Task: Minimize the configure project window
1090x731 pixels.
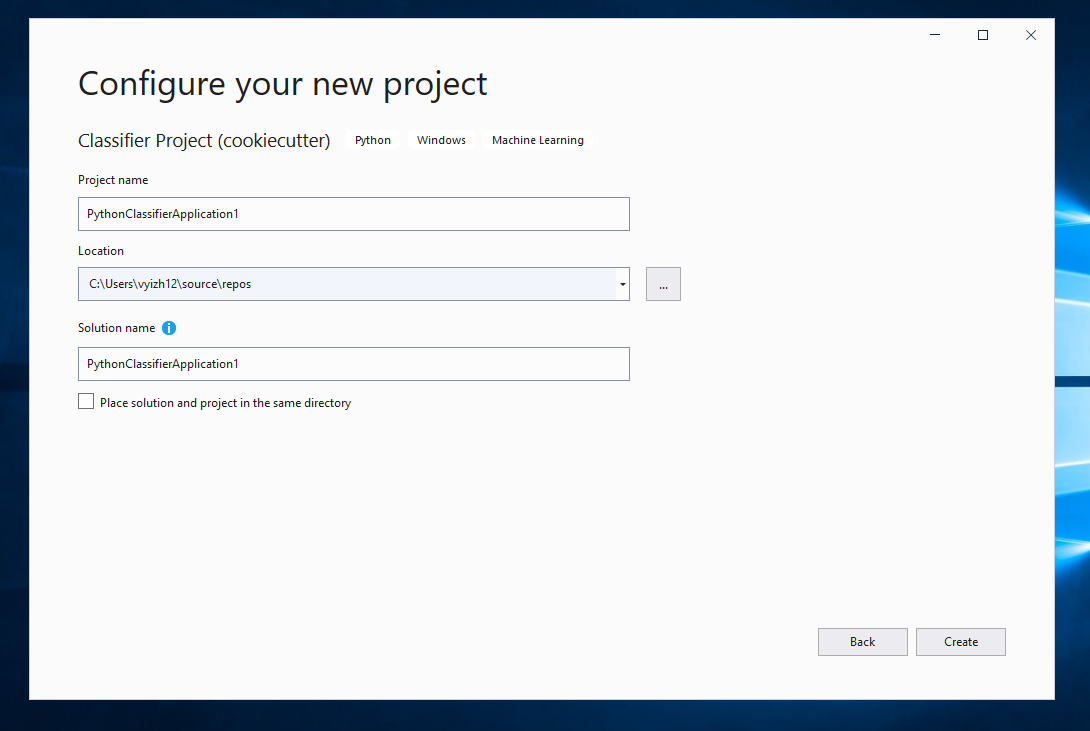Action: (935, 35)
